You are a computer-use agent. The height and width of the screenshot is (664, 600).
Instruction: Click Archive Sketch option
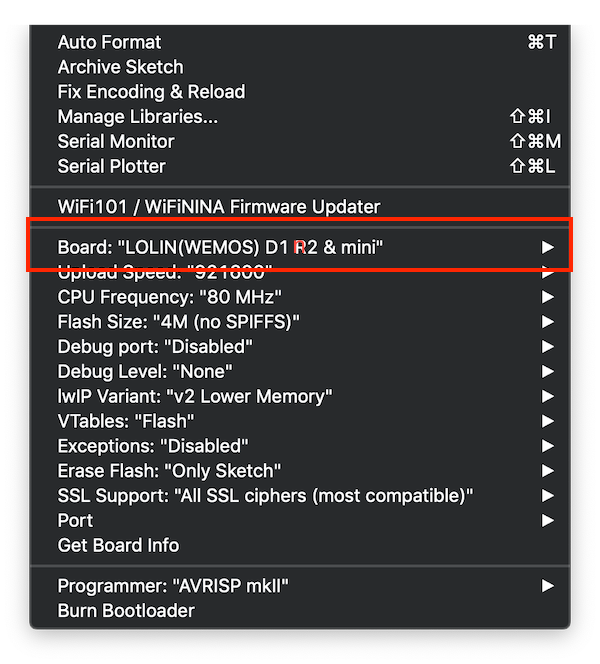click(x=120, y=67)
